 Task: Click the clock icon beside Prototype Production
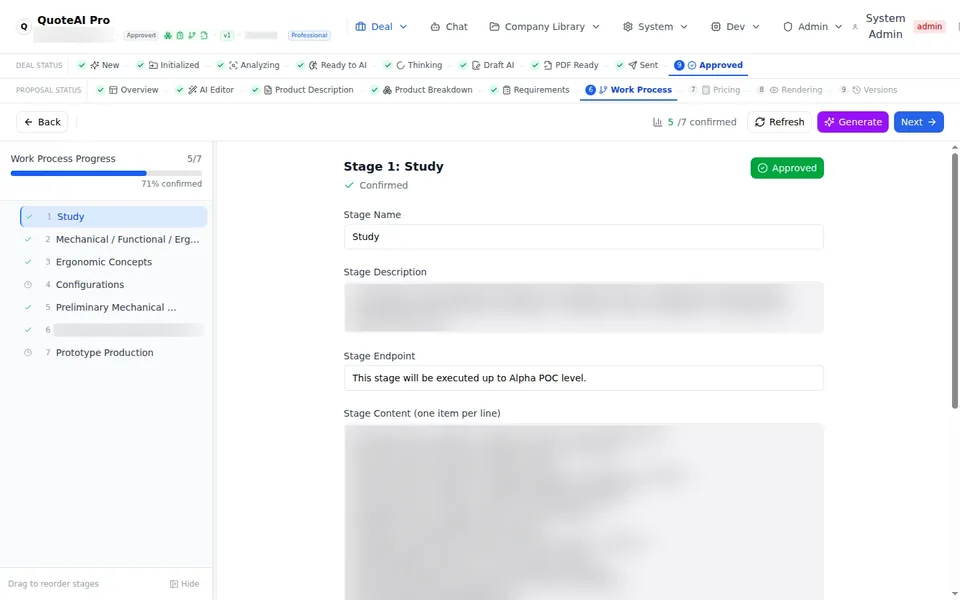tap(28, 353)
